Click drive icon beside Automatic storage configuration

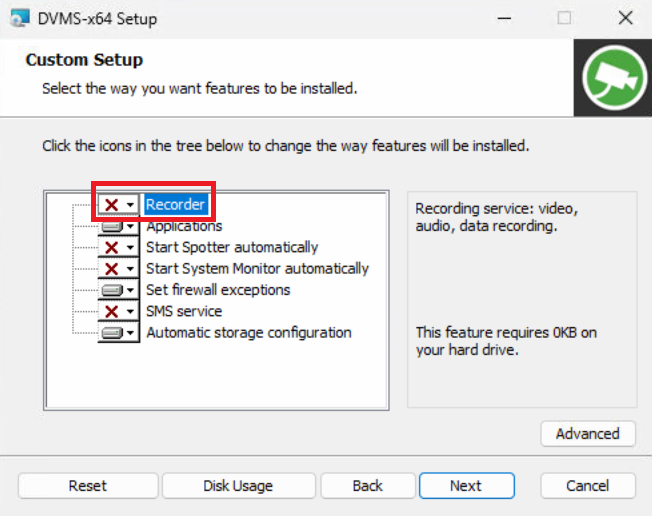coord(112,333)
